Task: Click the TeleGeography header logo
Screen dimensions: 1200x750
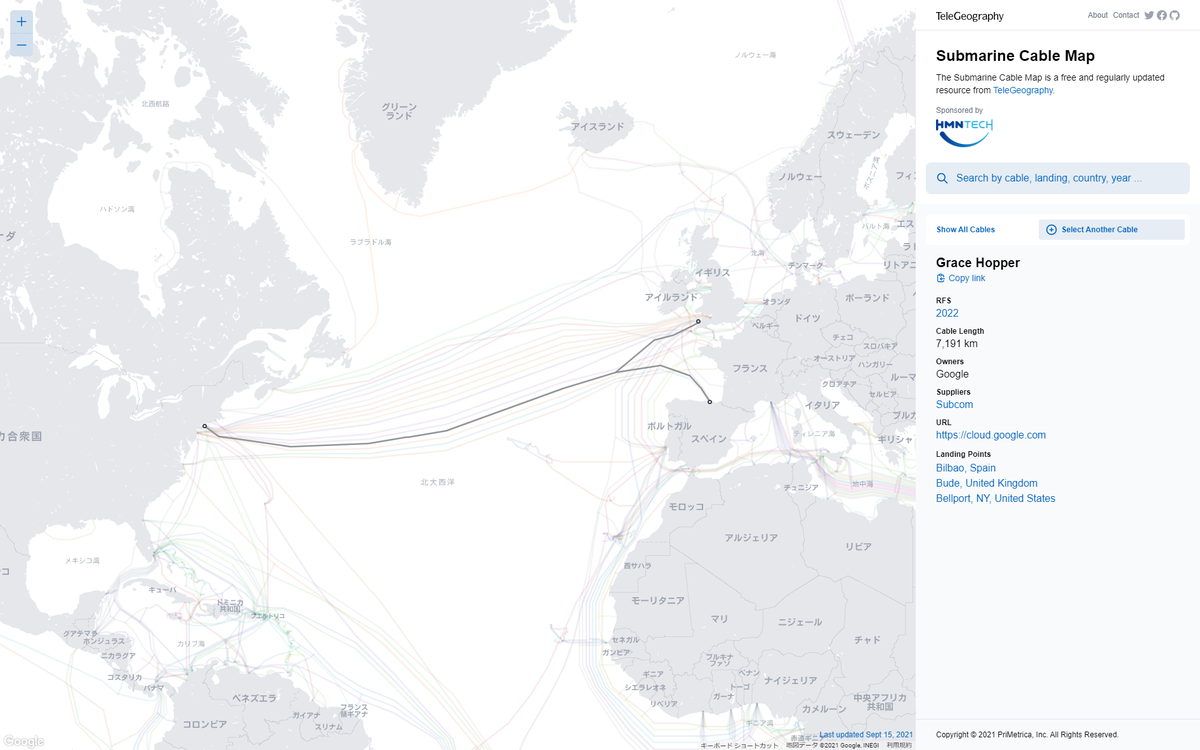Action: (969, 16)
